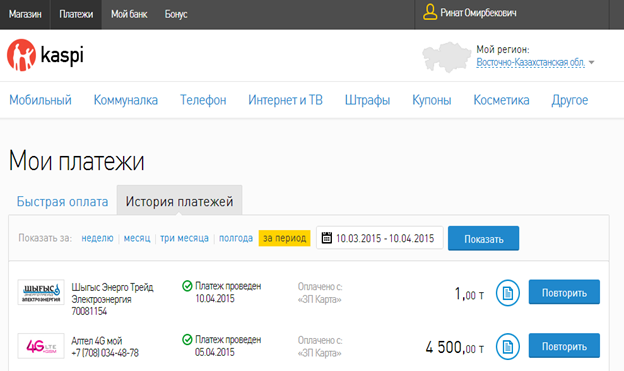Click the Kazakhstan map image

pyautogui.click(x=447, y=57)
